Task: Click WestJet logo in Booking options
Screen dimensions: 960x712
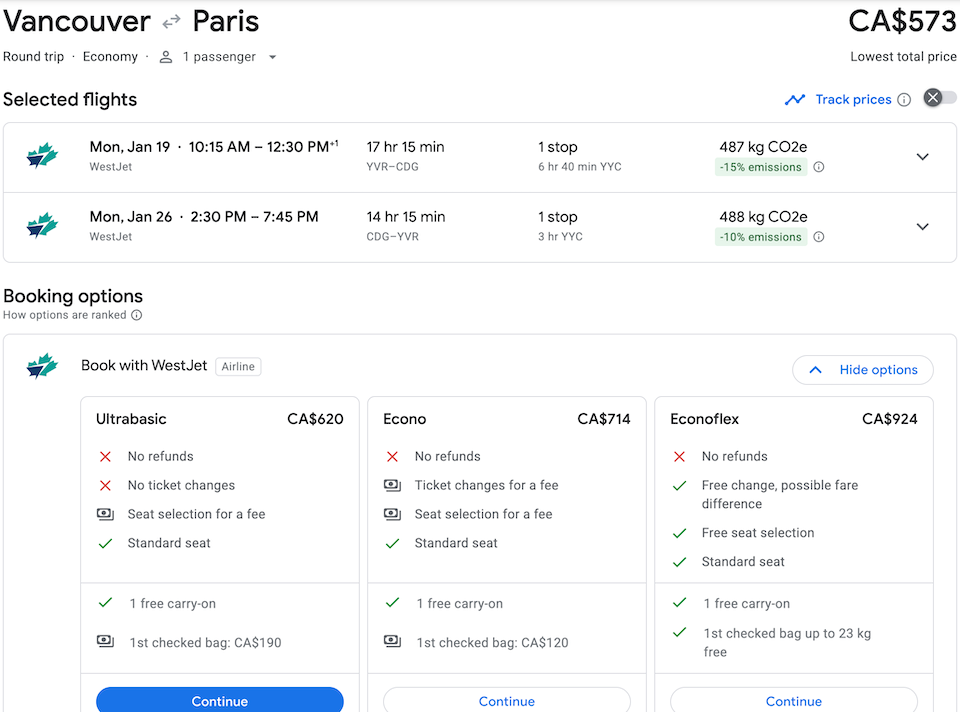Action: pyautogui.click(x=42, y=366)
